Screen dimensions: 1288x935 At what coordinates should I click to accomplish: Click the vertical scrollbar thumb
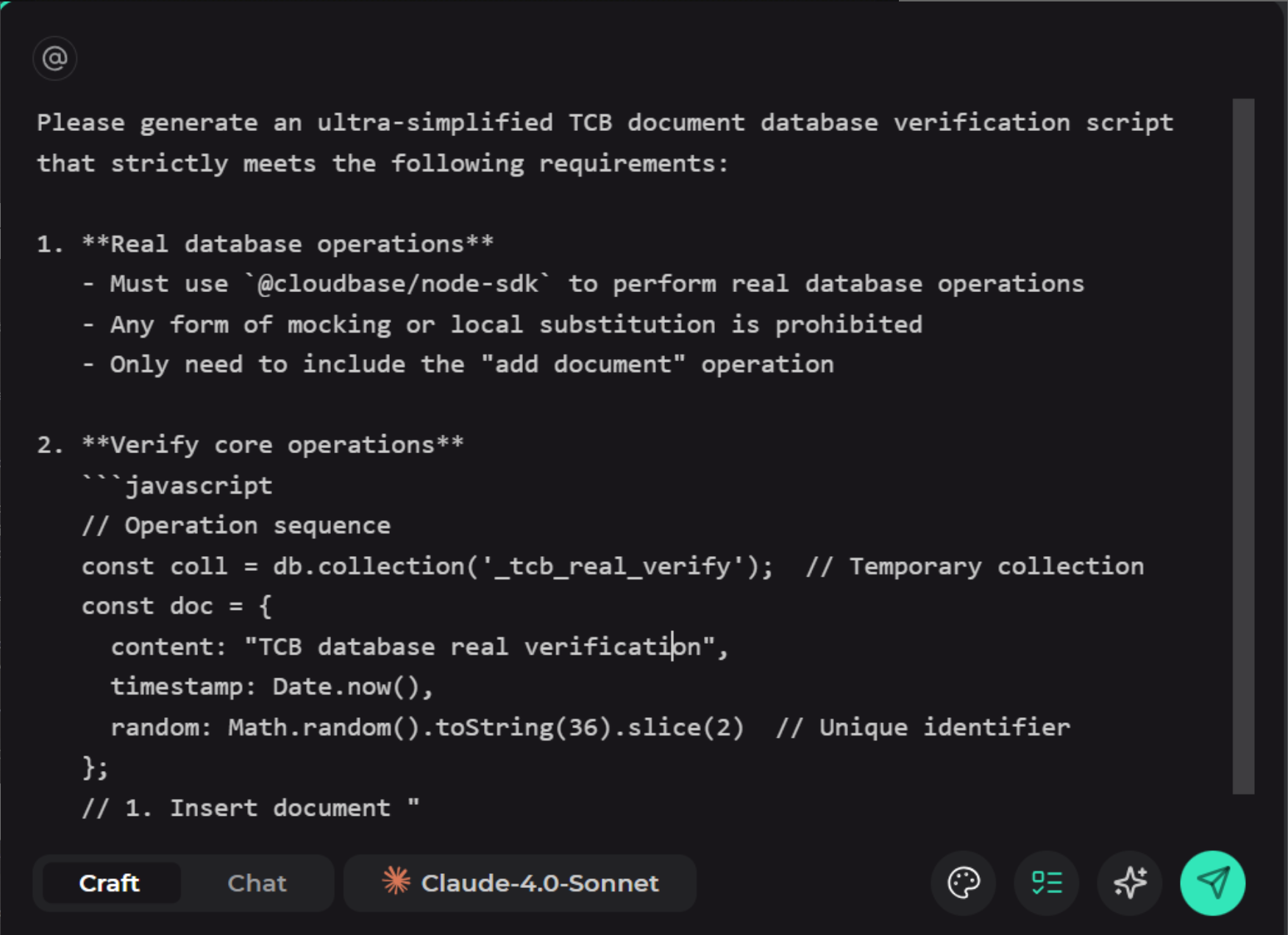(1243, 441)
